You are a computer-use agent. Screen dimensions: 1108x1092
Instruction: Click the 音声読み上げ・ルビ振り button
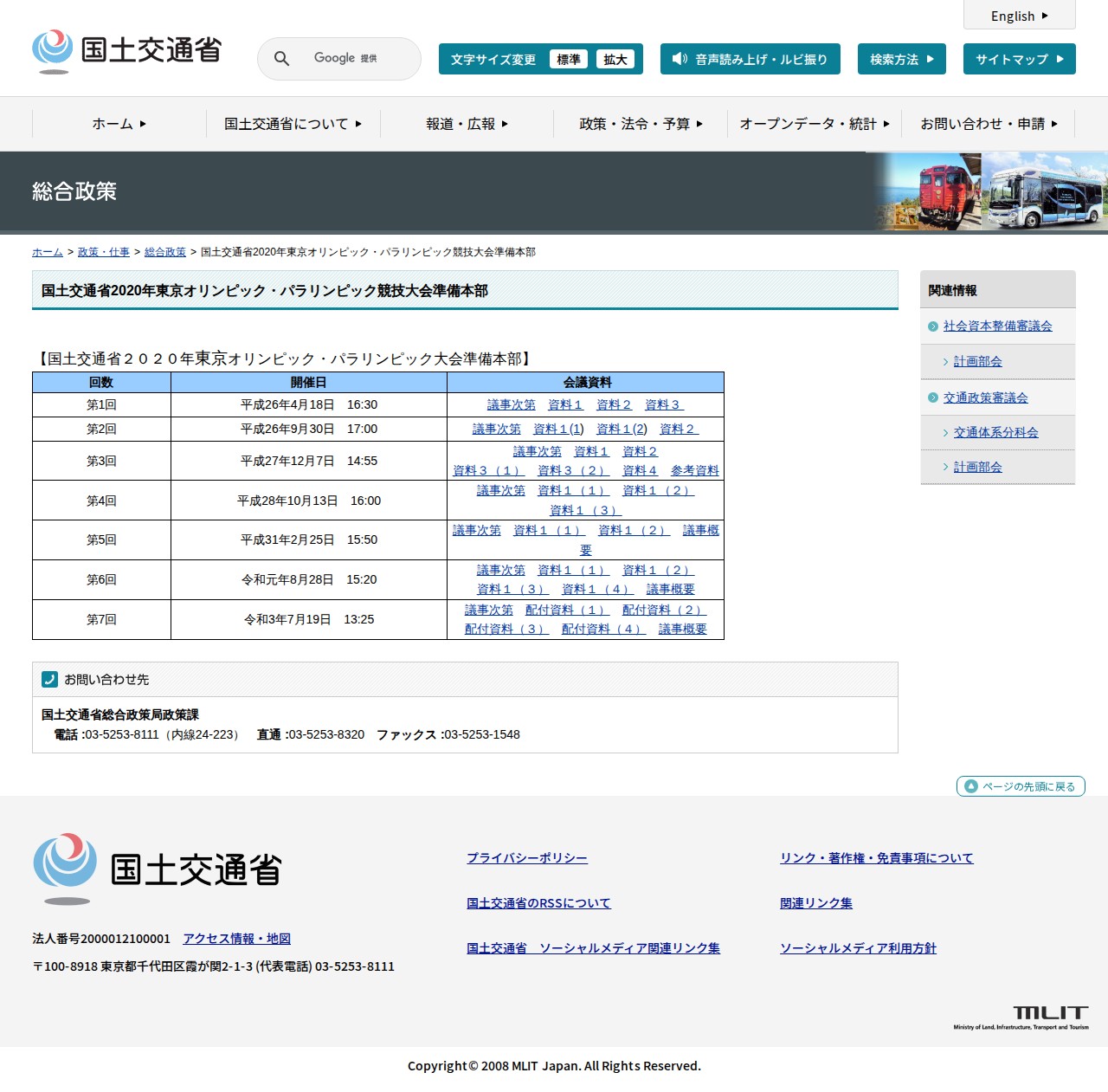750,59
